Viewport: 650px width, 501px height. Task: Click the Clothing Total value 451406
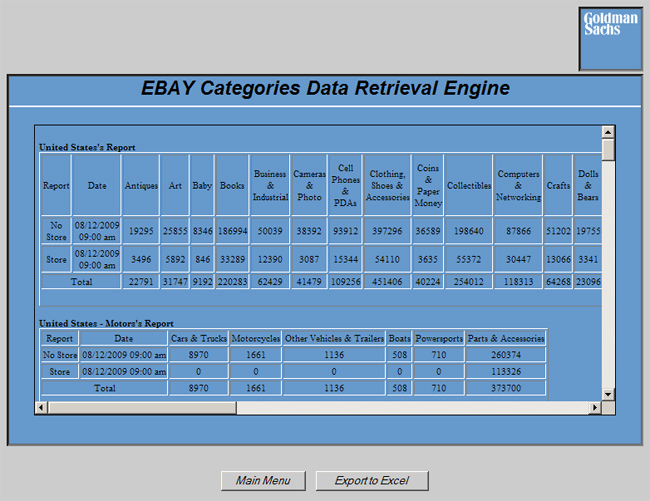click(387, 281)
